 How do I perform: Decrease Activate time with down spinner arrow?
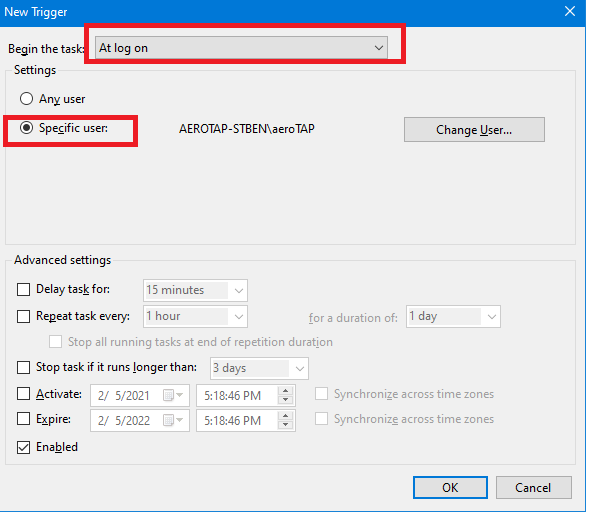[x=286, y=400]
